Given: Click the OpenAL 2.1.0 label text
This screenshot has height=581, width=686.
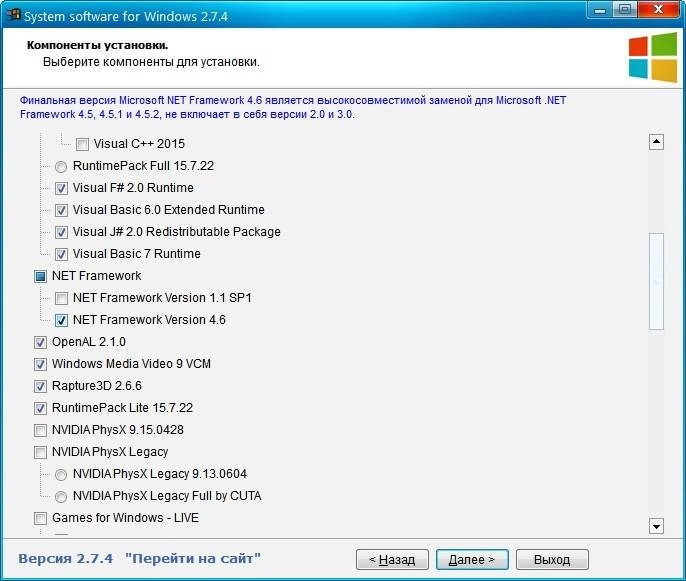Looking at the screenshot, I should point(89,342).
